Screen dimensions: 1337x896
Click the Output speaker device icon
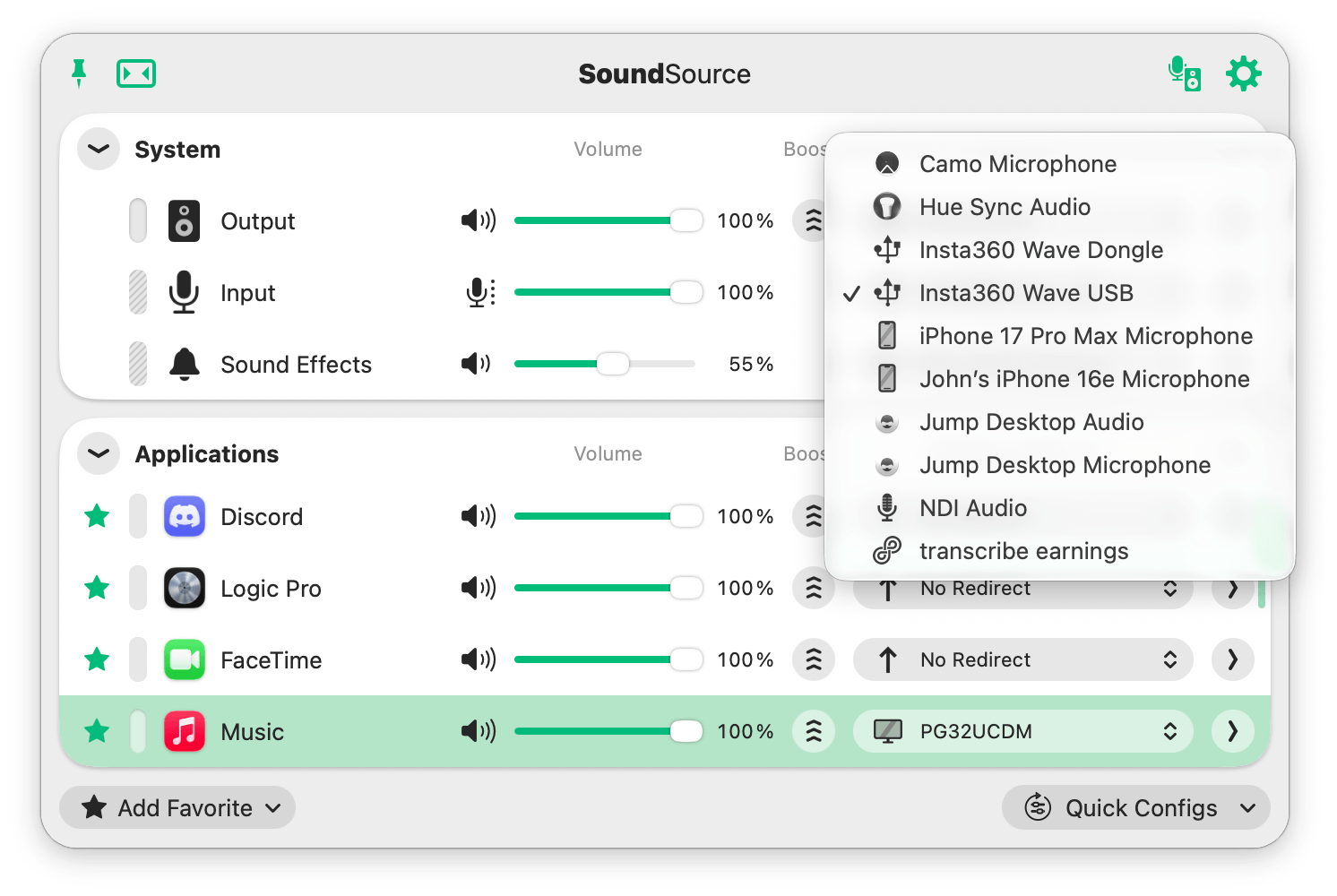click(184, 220)
